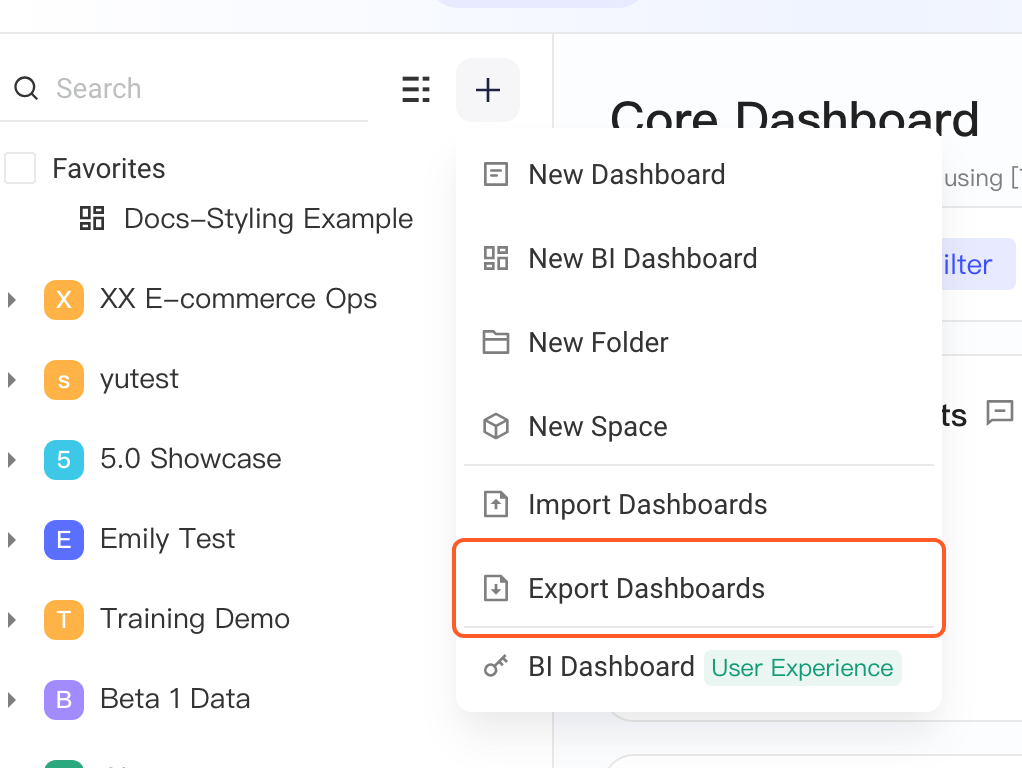The image size is (1022, 768).
Task: Expand the Training Demo space
Action: pyautogui.click(x=12, y=619)
